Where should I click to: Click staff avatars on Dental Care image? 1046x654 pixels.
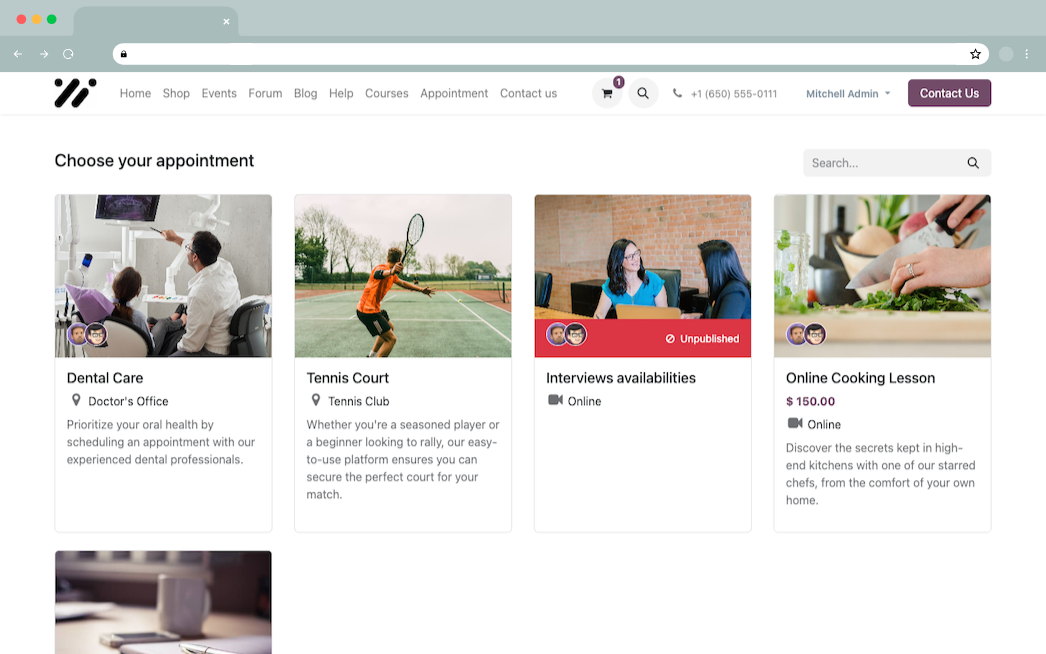[87, 334]
